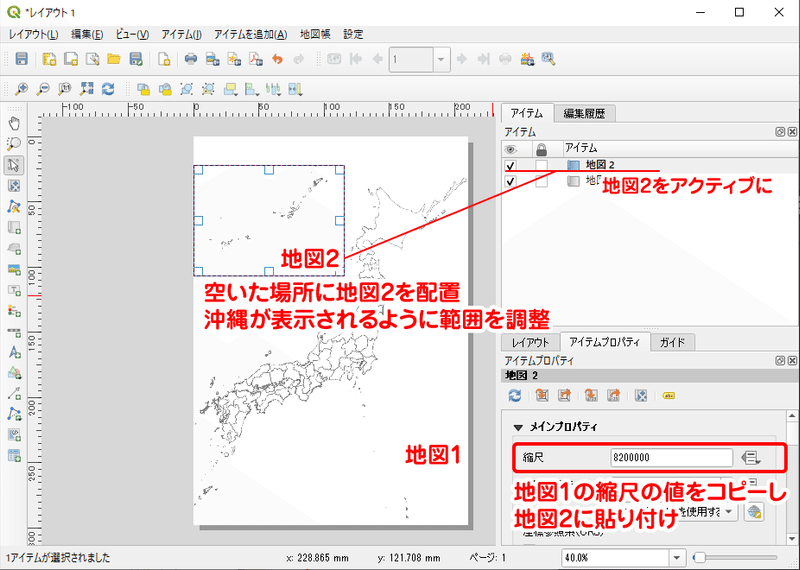This screenshot has height=570, width=800.
Task: Open the raise items dropdown in the toolbar
Action: click(230, 89)
